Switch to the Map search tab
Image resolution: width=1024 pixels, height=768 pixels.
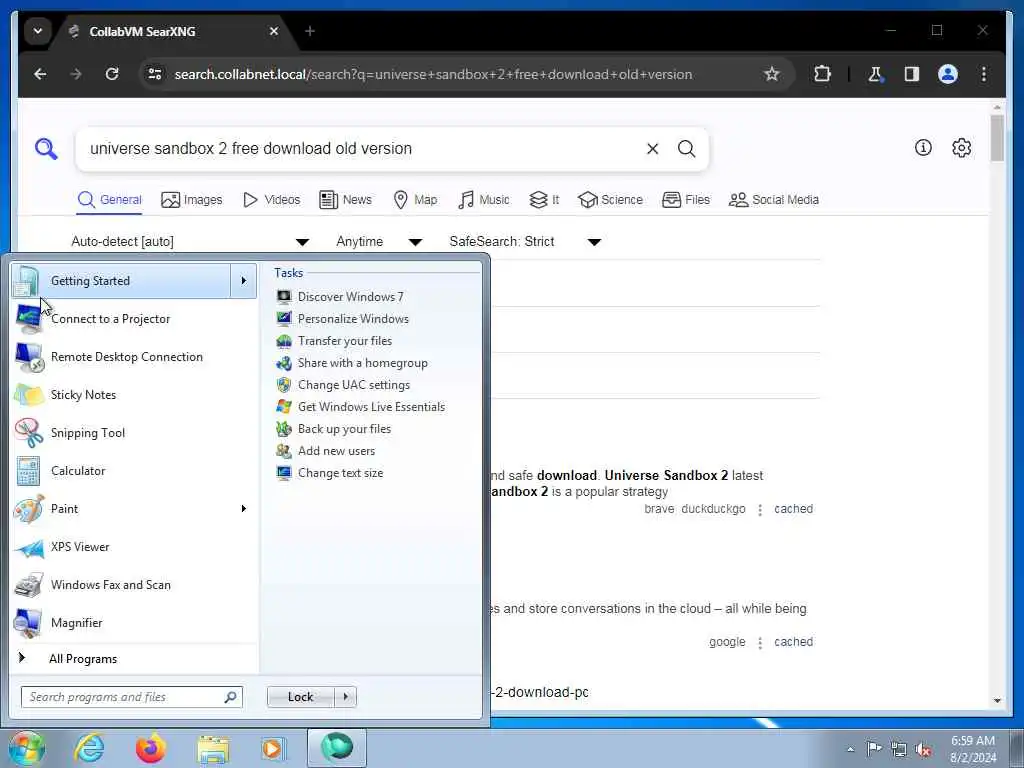point(415,200)
